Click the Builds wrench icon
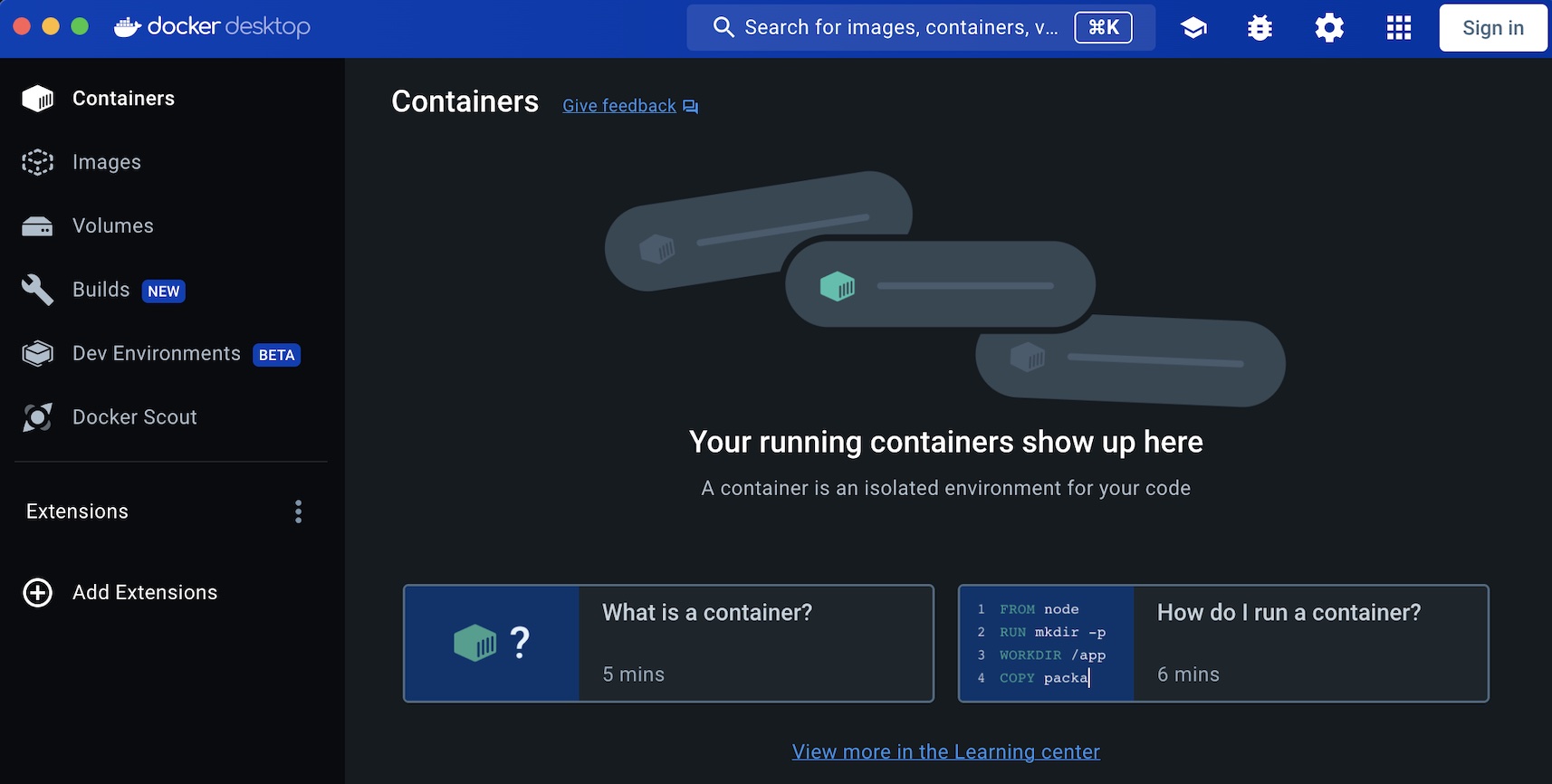Image resolution: width=1552 pixels, height=784 pixels. pyautogui.click(x=38, y=290)
